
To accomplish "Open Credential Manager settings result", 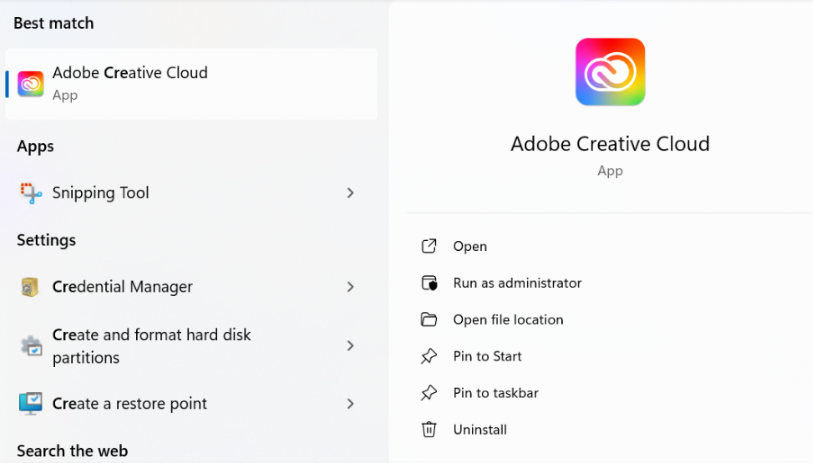I will click(x=189, y=287).
